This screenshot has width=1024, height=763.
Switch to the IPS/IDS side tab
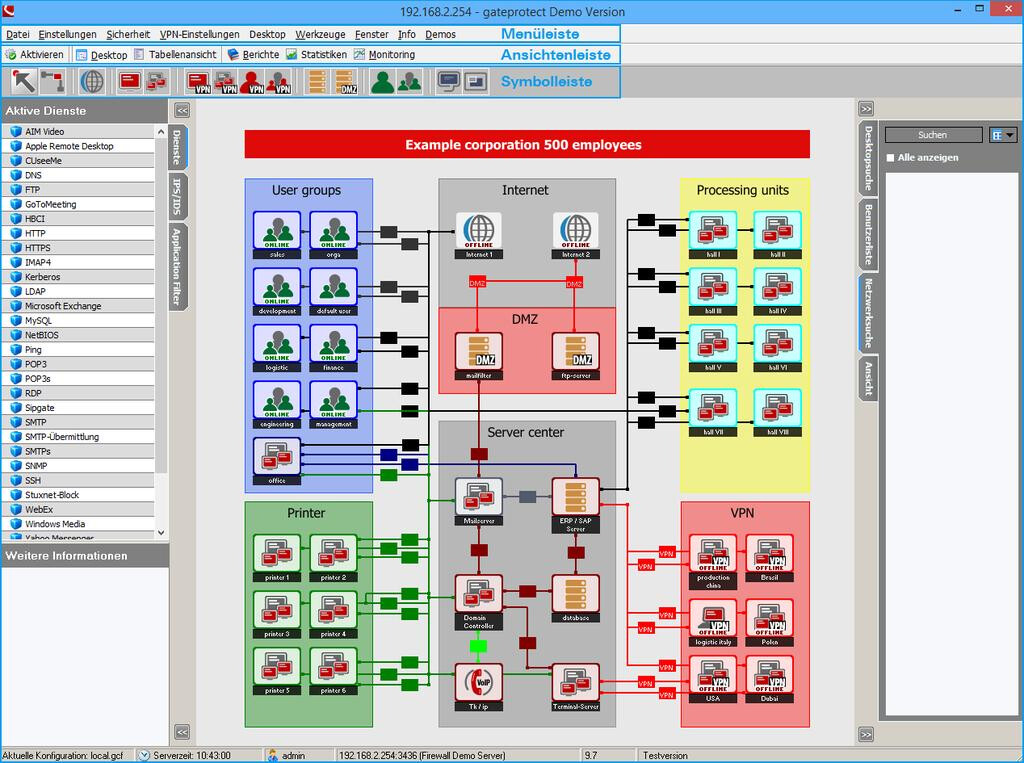point(178,196)
